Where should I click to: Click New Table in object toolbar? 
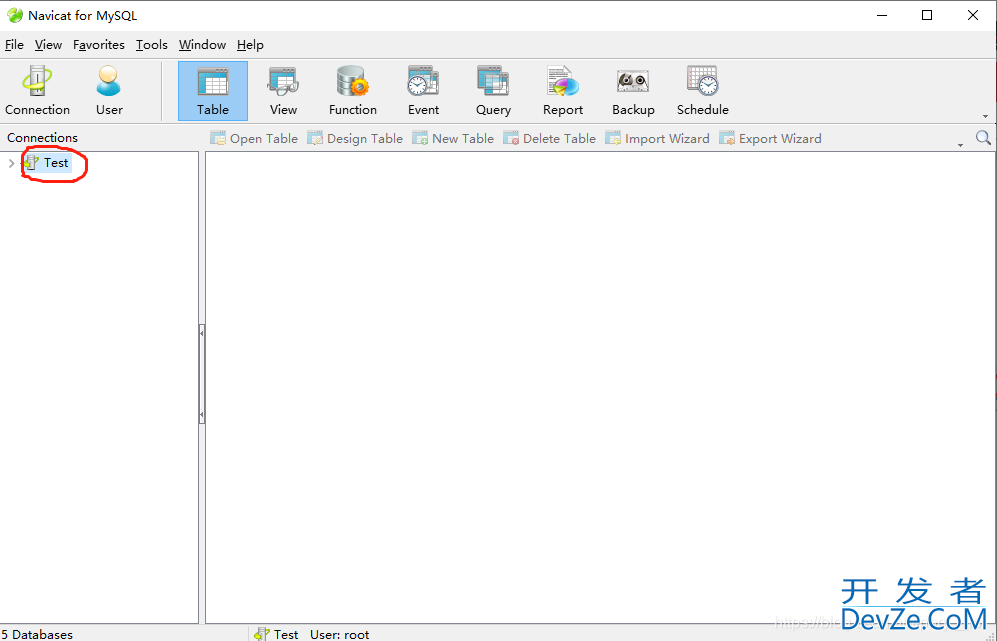(453, 139)
